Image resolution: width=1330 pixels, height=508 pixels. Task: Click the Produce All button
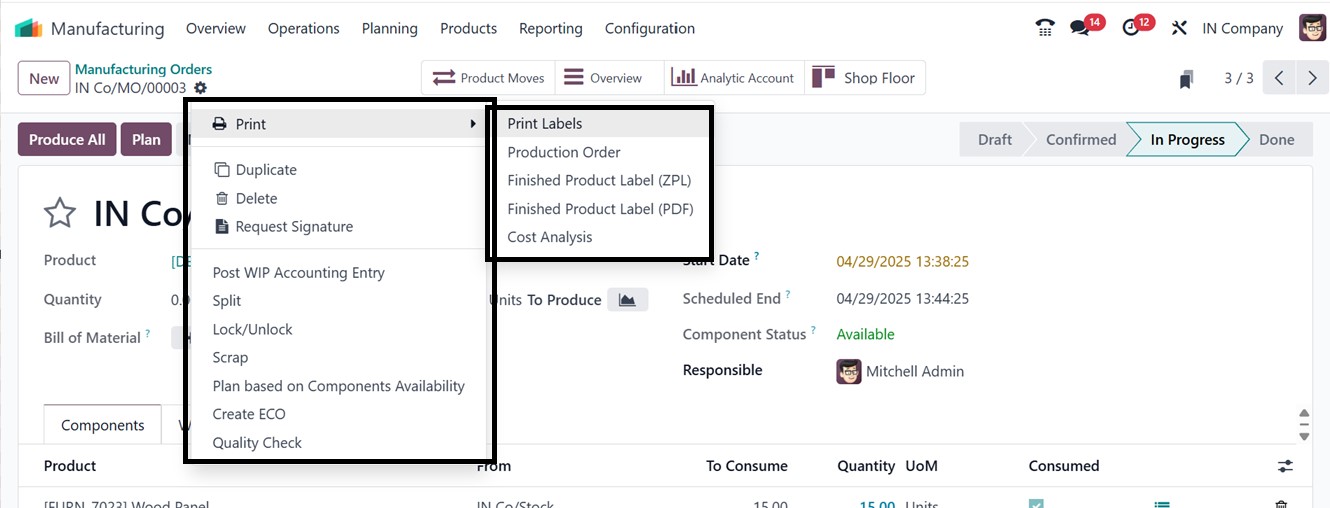pyautogui.click(x=67, y=140)
